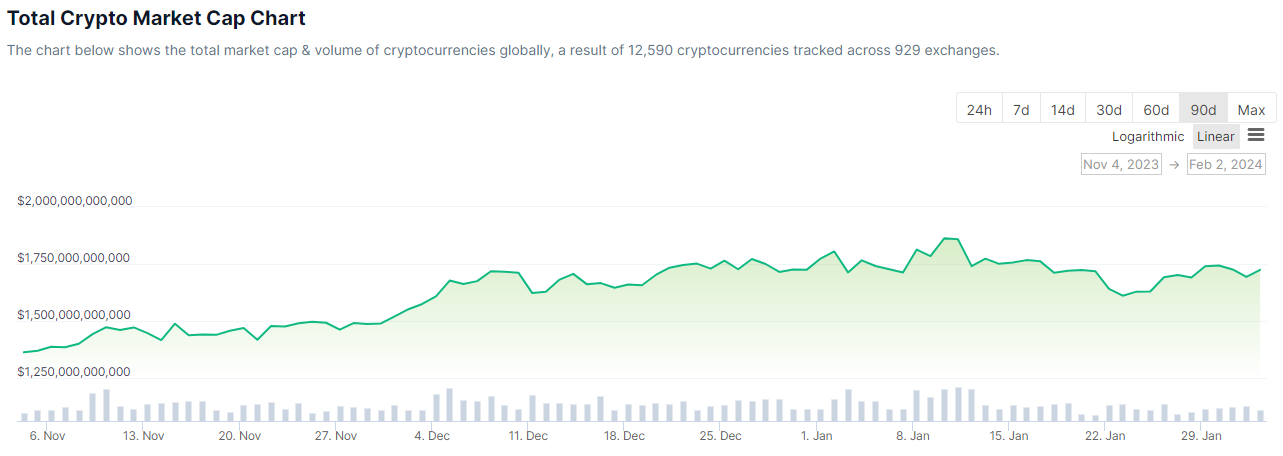
Task: Click the Nov 4, 2023 start date field
Action: click(1121, 164)
